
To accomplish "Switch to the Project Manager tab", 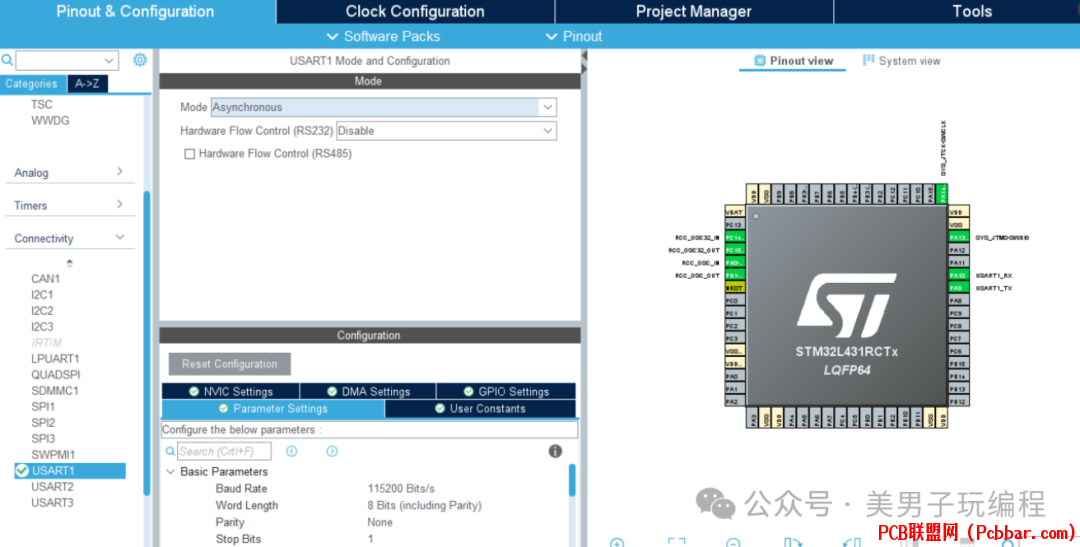I will 694,12.
